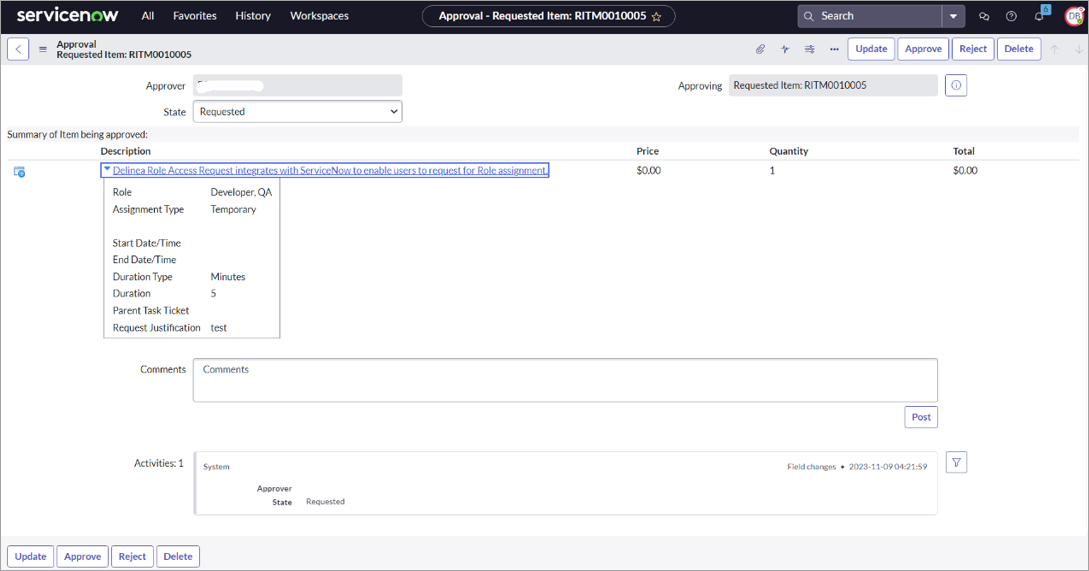The image size is (1089, 571).
Task: Expand the search scope dropdown arrow
Action: 954,16
